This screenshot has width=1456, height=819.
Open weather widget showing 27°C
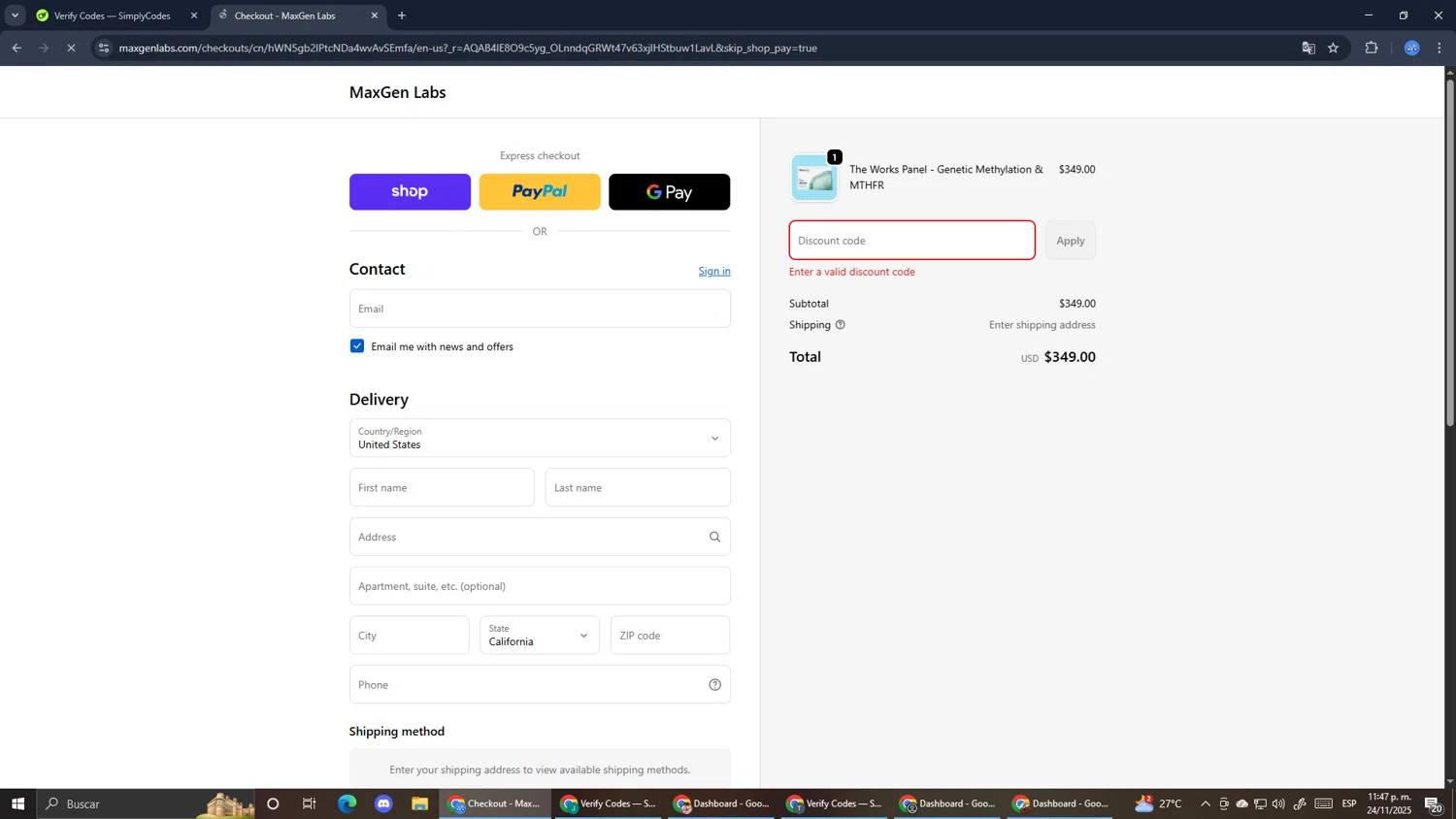point(1159,803)
